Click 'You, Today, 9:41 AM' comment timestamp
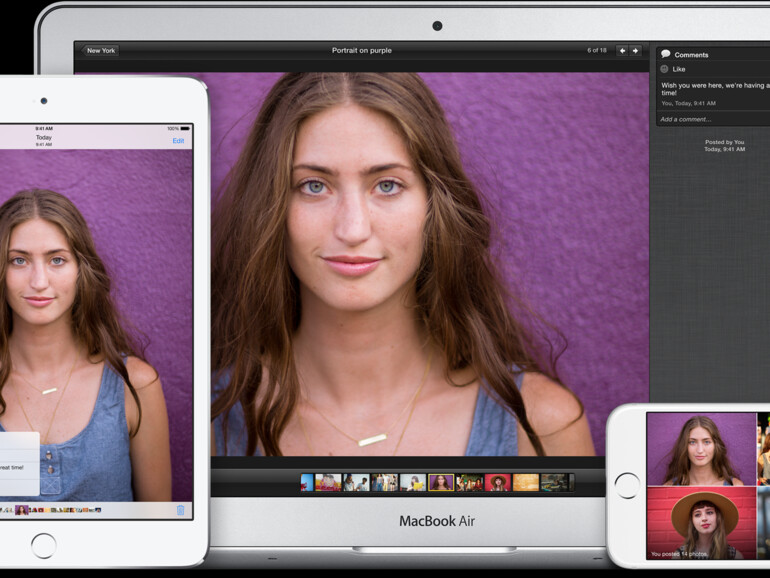This screenshot has width=770, height=578. coord(688,104)
